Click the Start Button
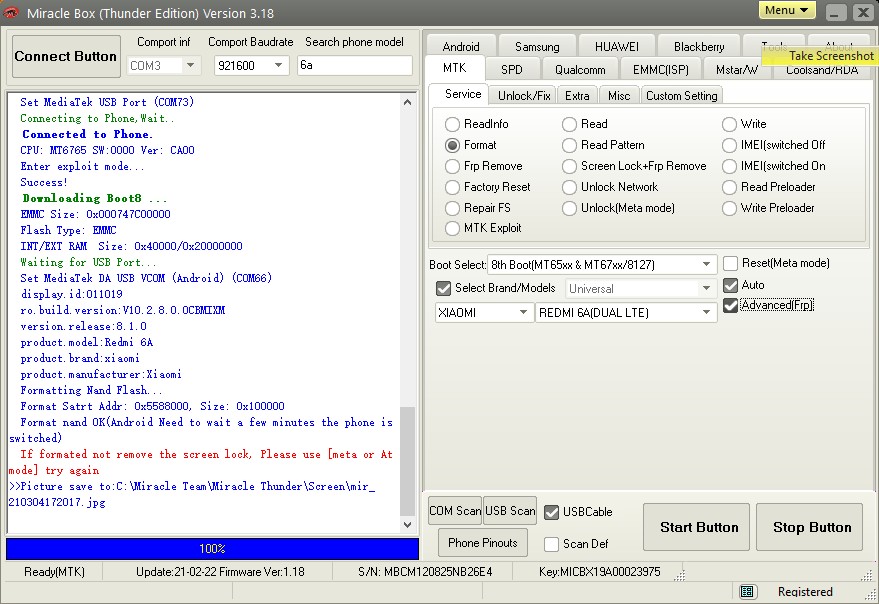879x604 pixels. tap(696, 527)
